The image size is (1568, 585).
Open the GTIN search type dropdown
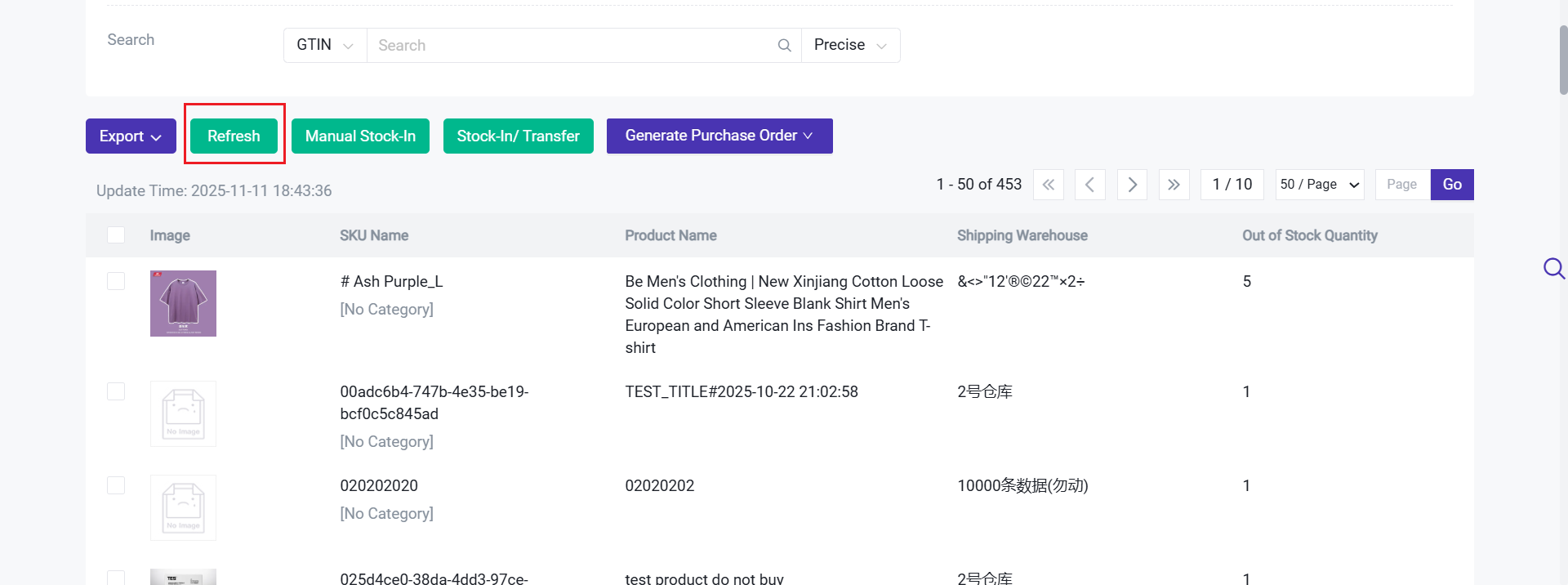point(324,46)
